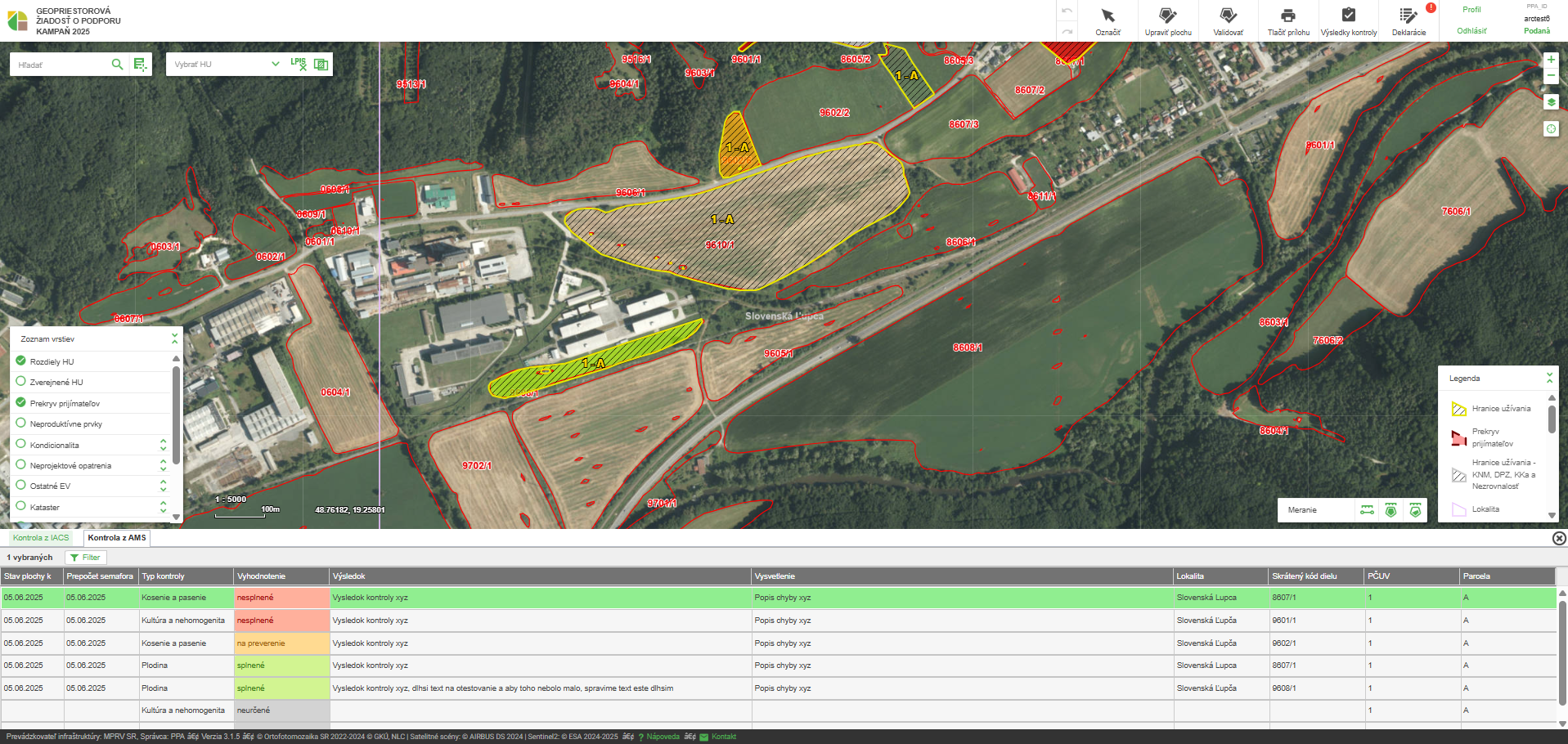Open the Vybrať HU dropdown

[x=227, y=65]
